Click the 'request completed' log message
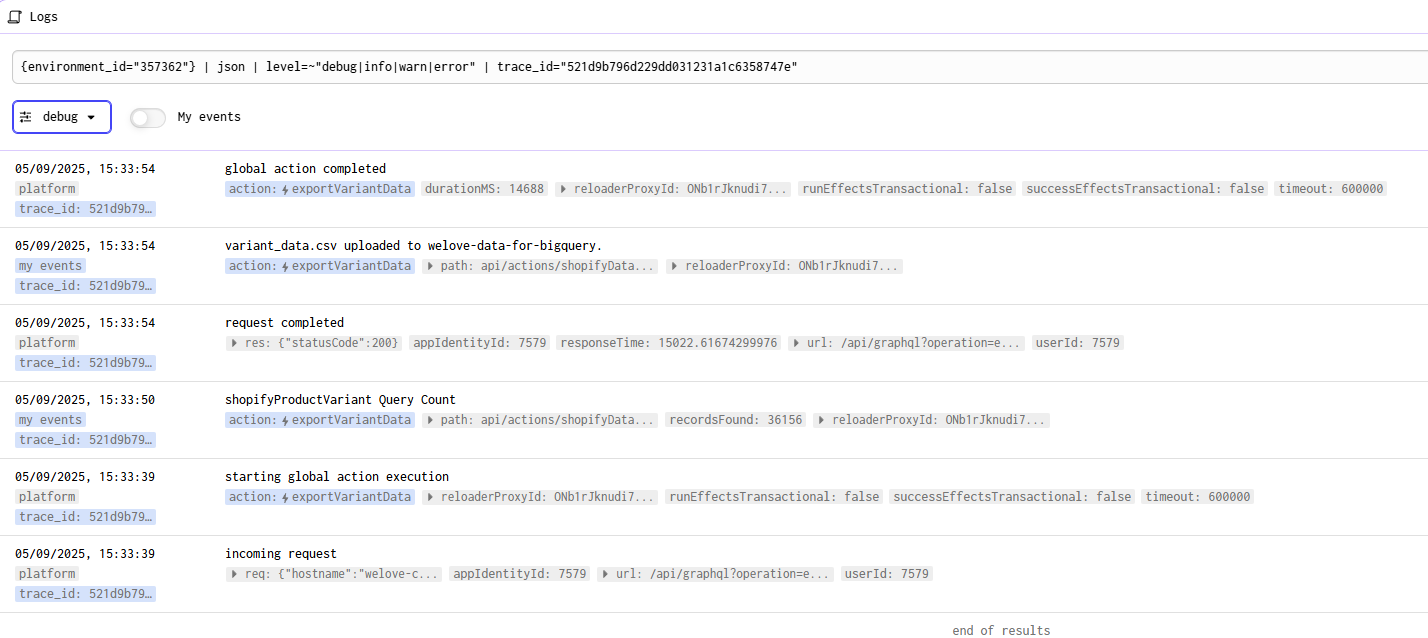 click(284, 323)
